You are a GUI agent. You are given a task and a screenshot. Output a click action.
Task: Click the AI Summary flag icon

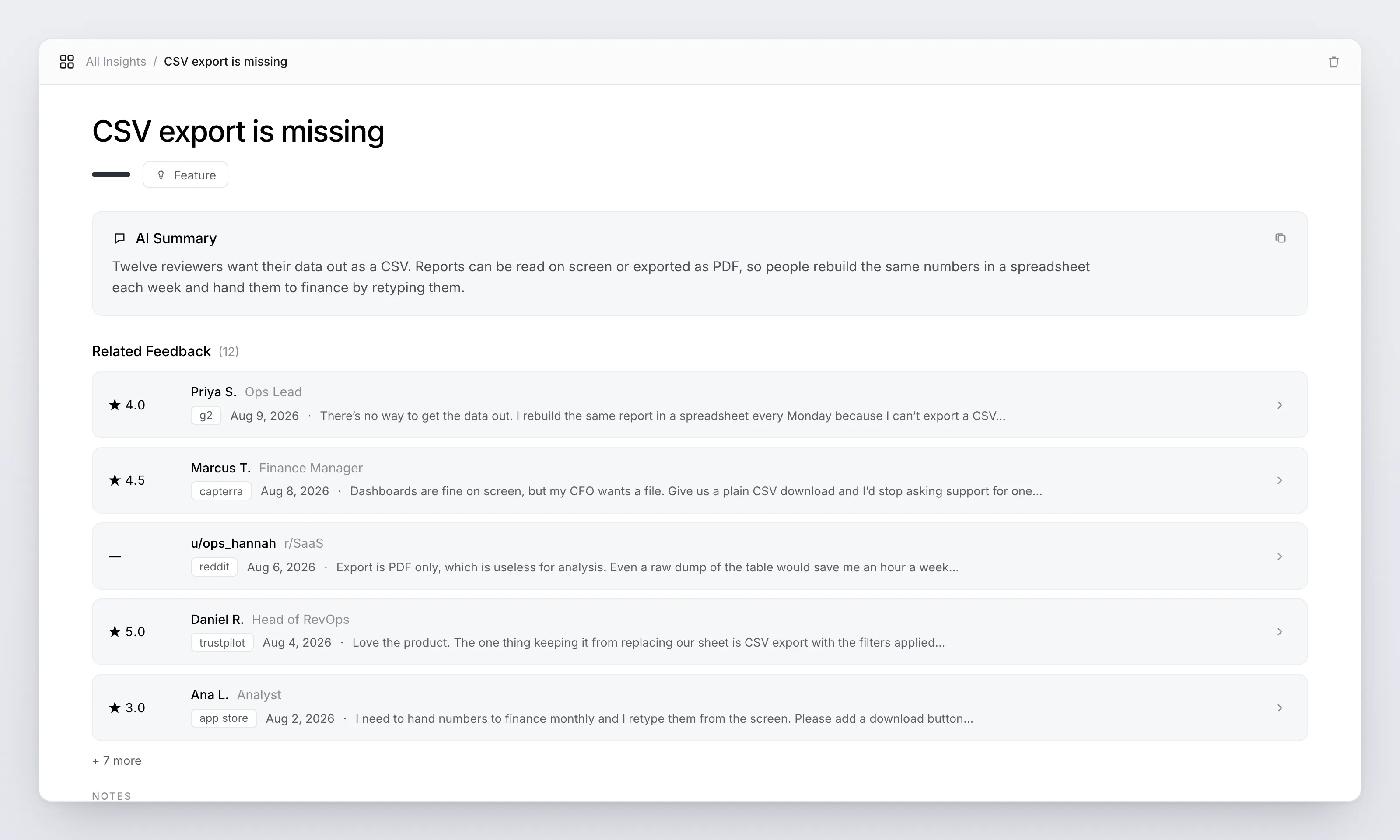tap(119, 238)
